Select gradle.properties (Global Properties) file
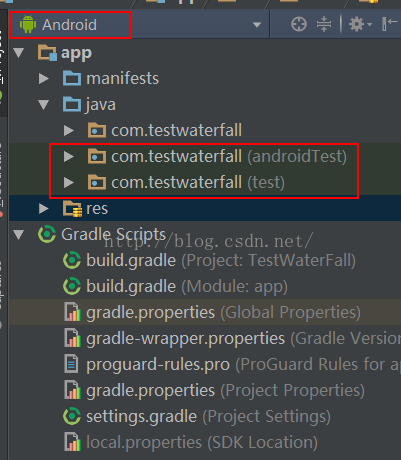The width and height of the screenshot is (401, 460). [212, 312]
